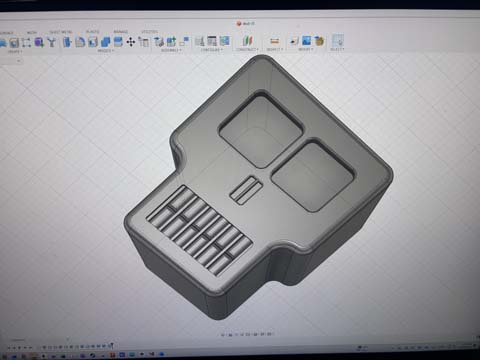This screenshot has height=360, width=480.
Task: Activate the Select tool icon
Action: tap(338, 40)
